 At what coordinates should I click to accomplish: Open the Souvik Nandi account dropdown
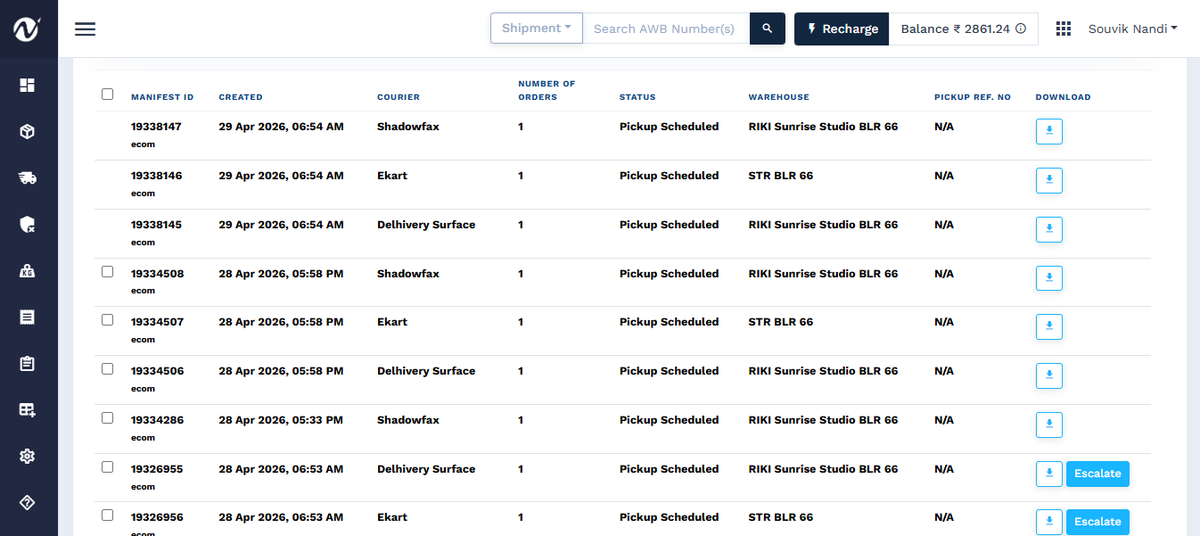pyautogui.click(x=1132, y=29)
